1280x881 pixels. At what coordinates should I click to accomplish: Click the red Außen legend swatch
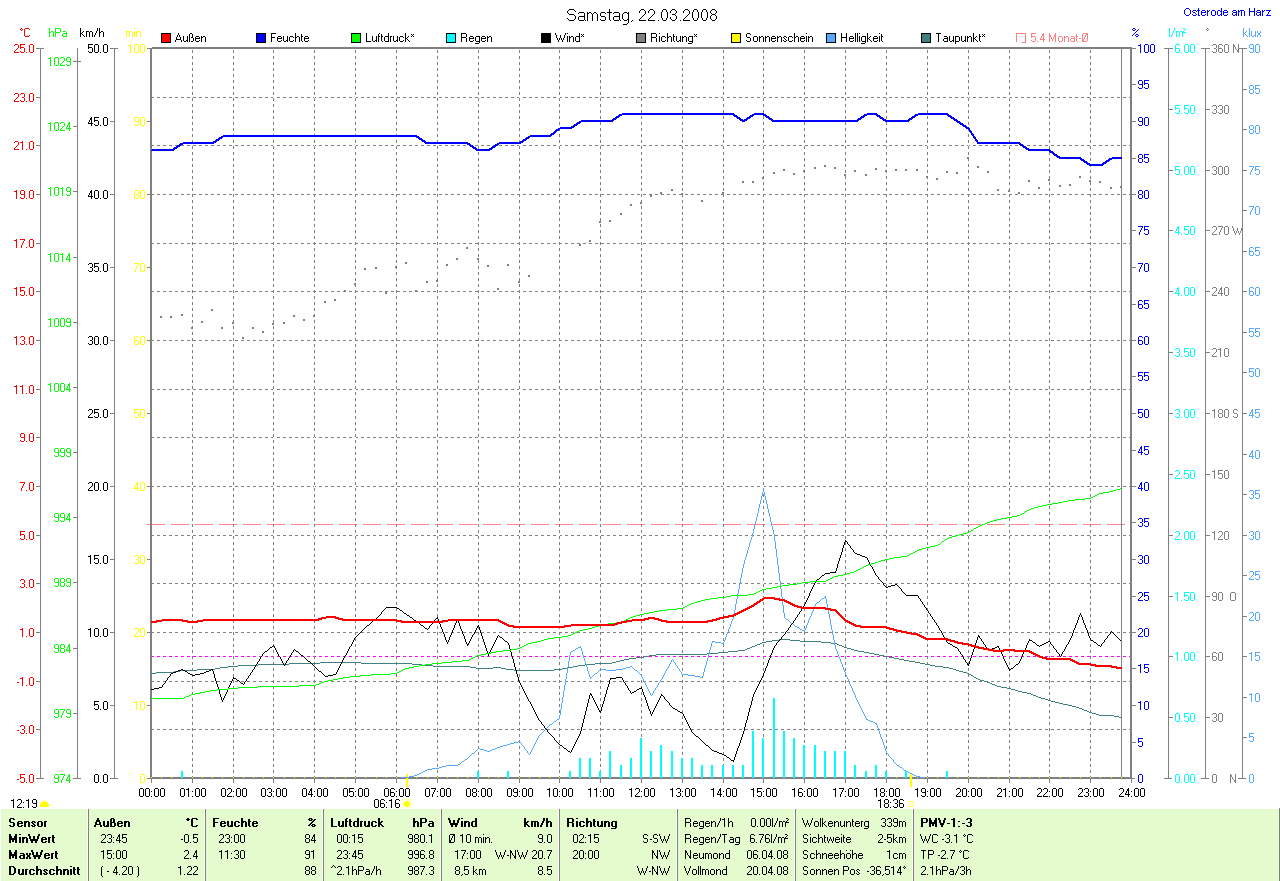[x=166, y=38]
